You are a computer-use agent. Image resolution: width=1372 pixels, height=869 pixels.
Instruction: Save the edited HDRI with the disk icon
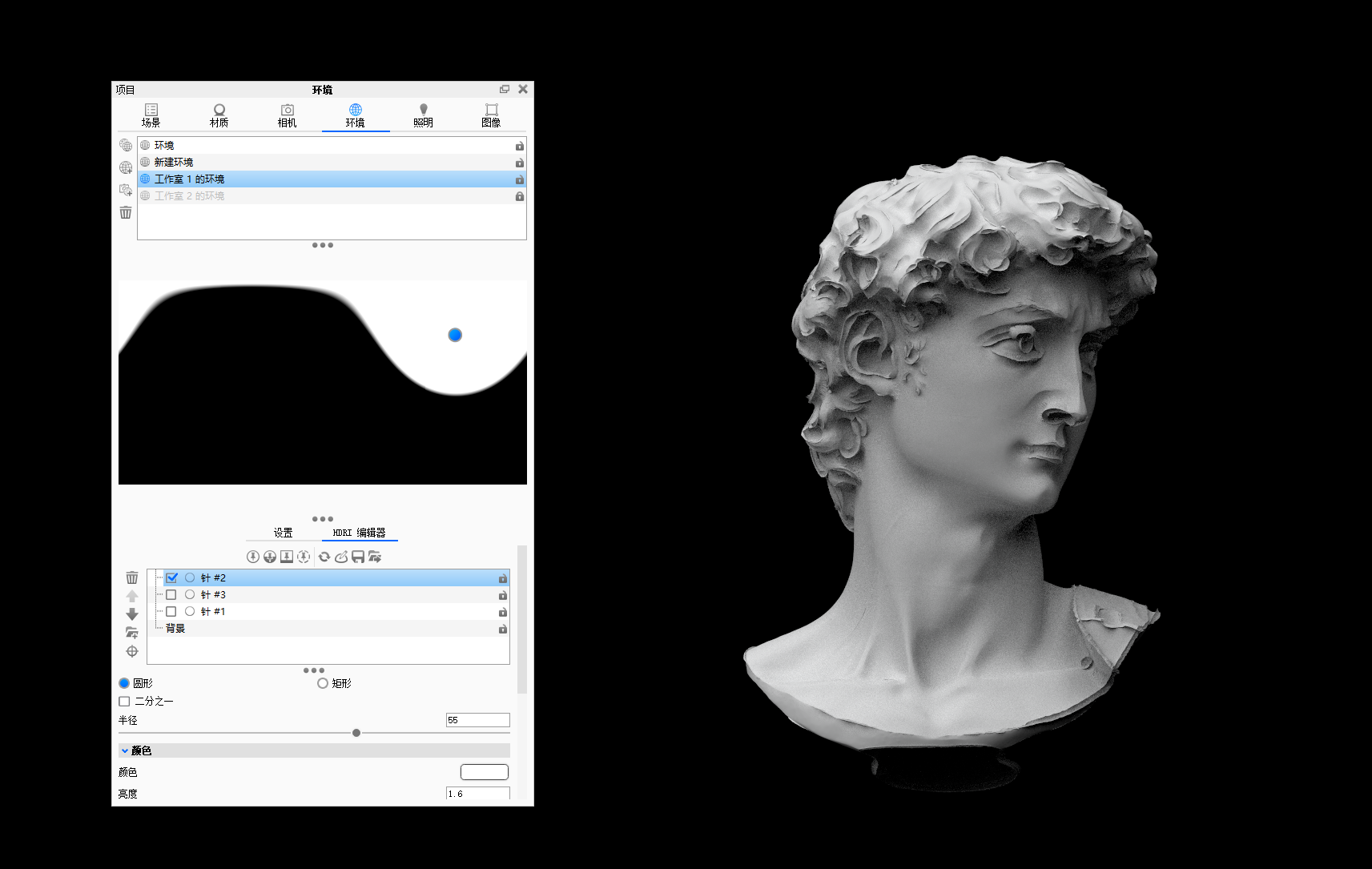coord(358,557)
